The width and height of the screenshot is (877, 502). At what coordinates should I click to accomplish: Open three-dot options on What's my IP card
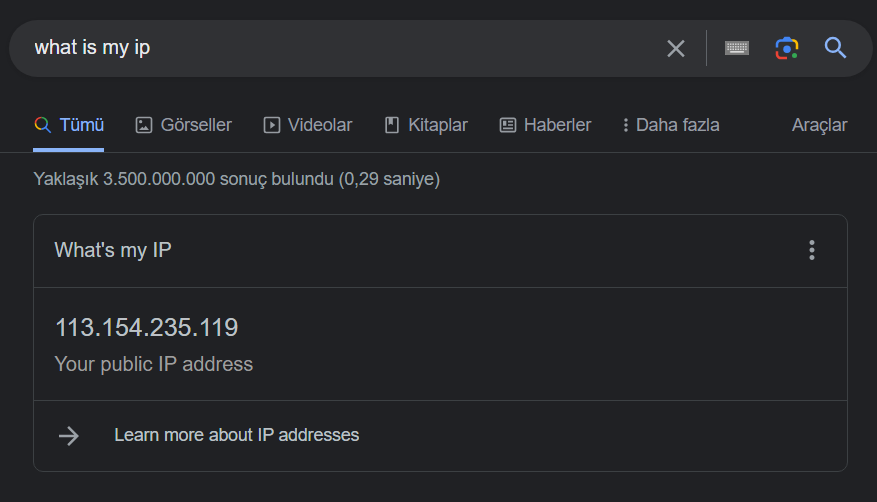812,250
